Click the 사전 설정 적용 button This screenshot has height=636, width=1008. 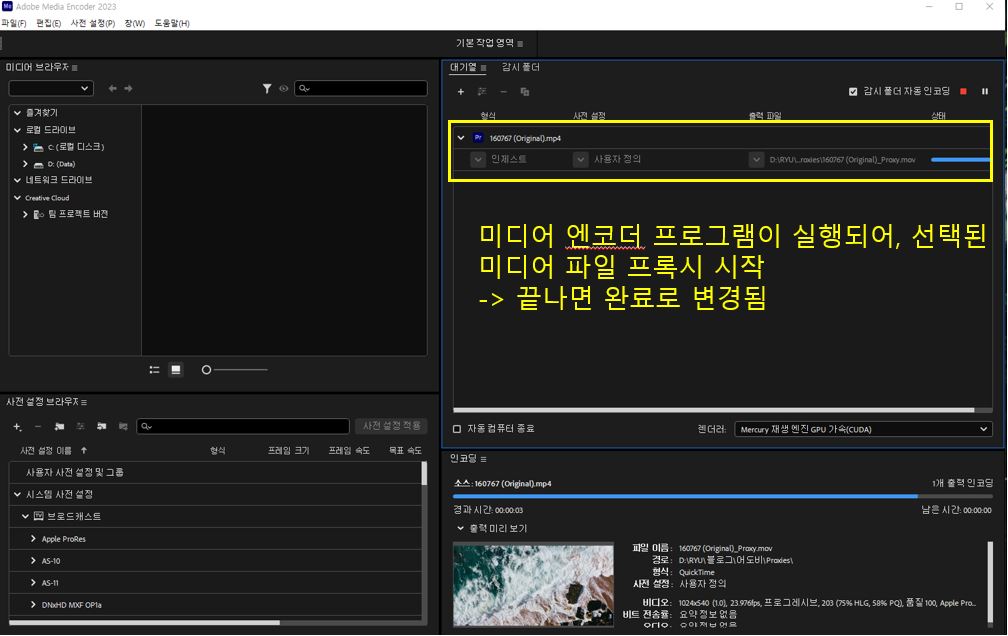(392, 426)
